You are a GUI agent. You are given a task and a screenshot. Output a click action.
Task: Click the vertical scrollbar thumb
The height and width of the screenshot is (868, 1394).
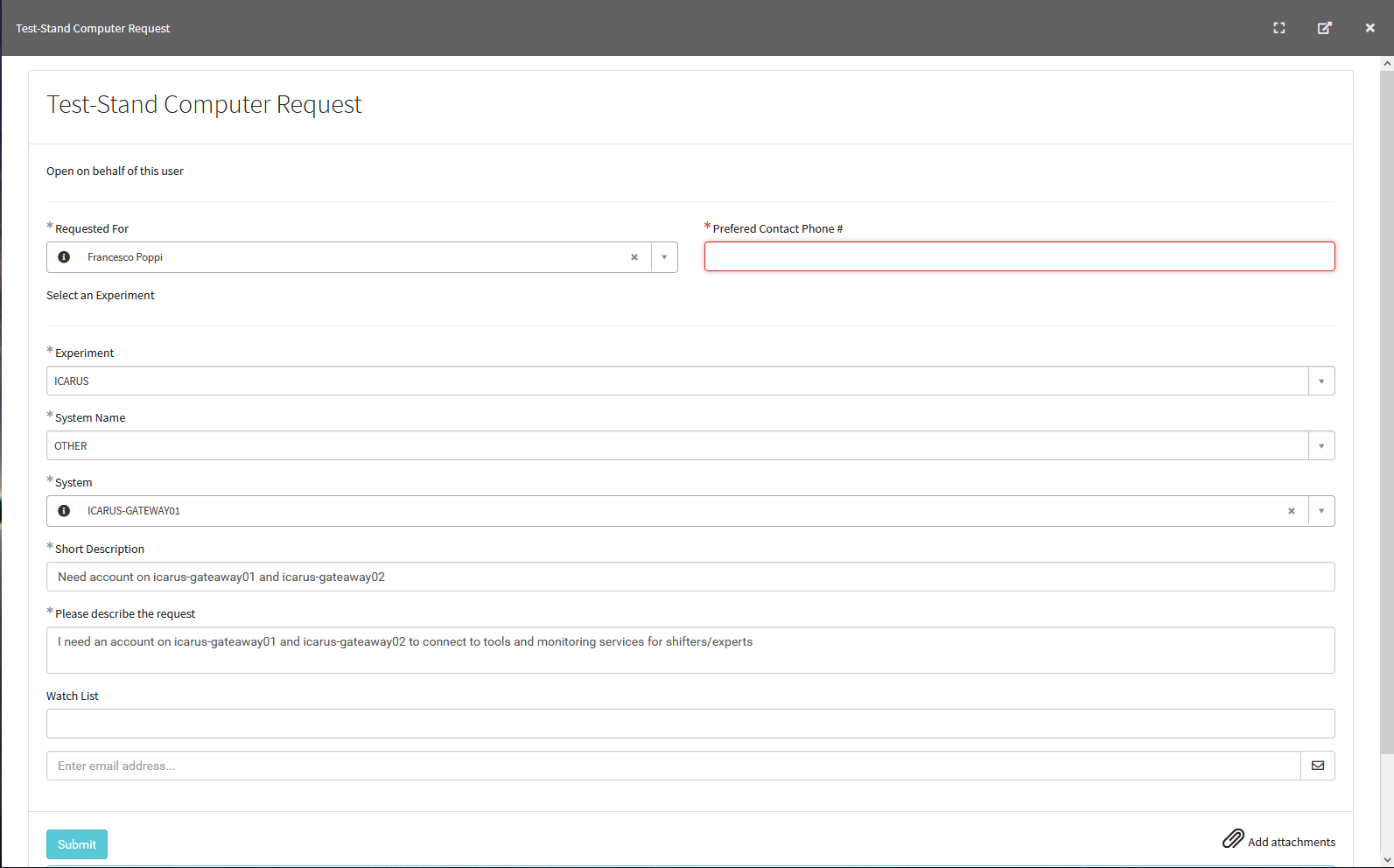[1387, 411]
